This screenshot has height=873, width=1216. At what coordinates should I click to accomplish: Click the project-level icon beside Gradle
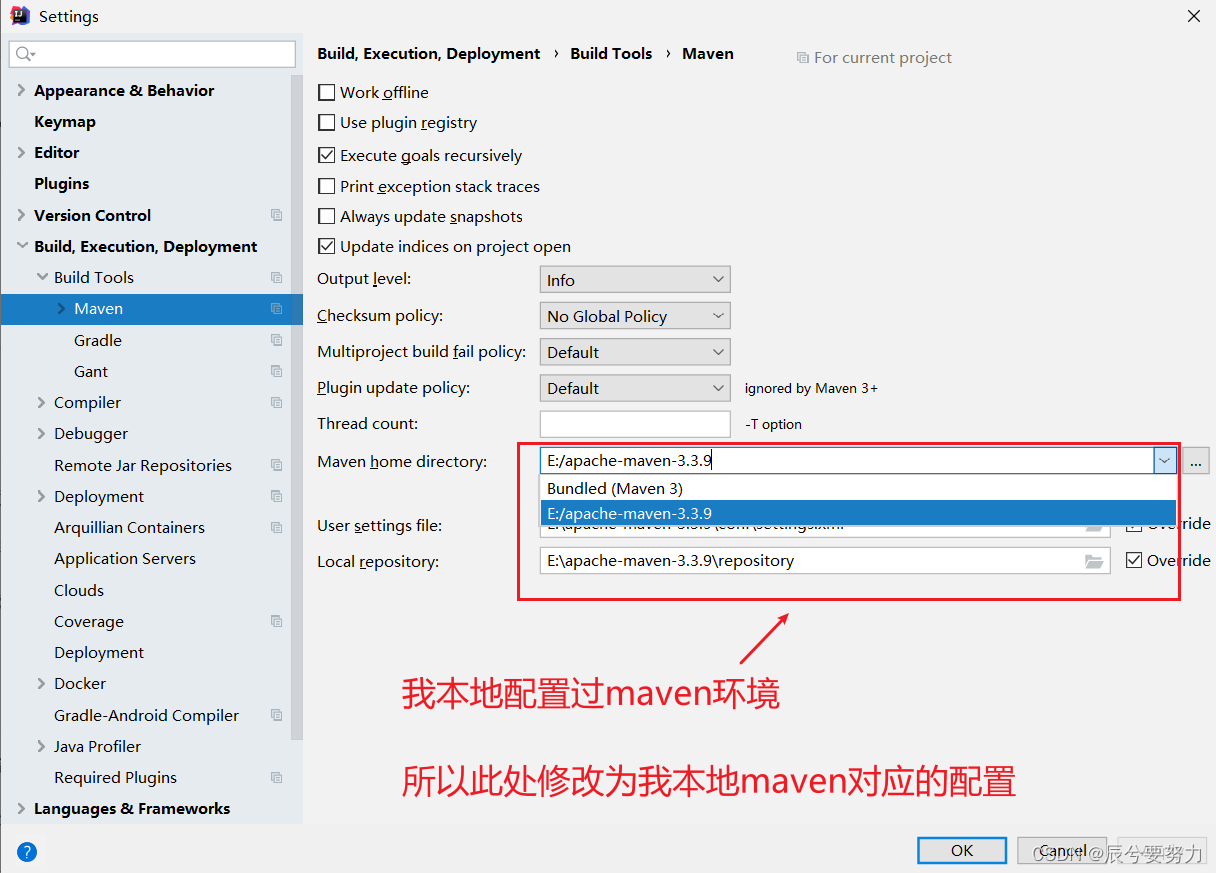click(x=277, y=340)
